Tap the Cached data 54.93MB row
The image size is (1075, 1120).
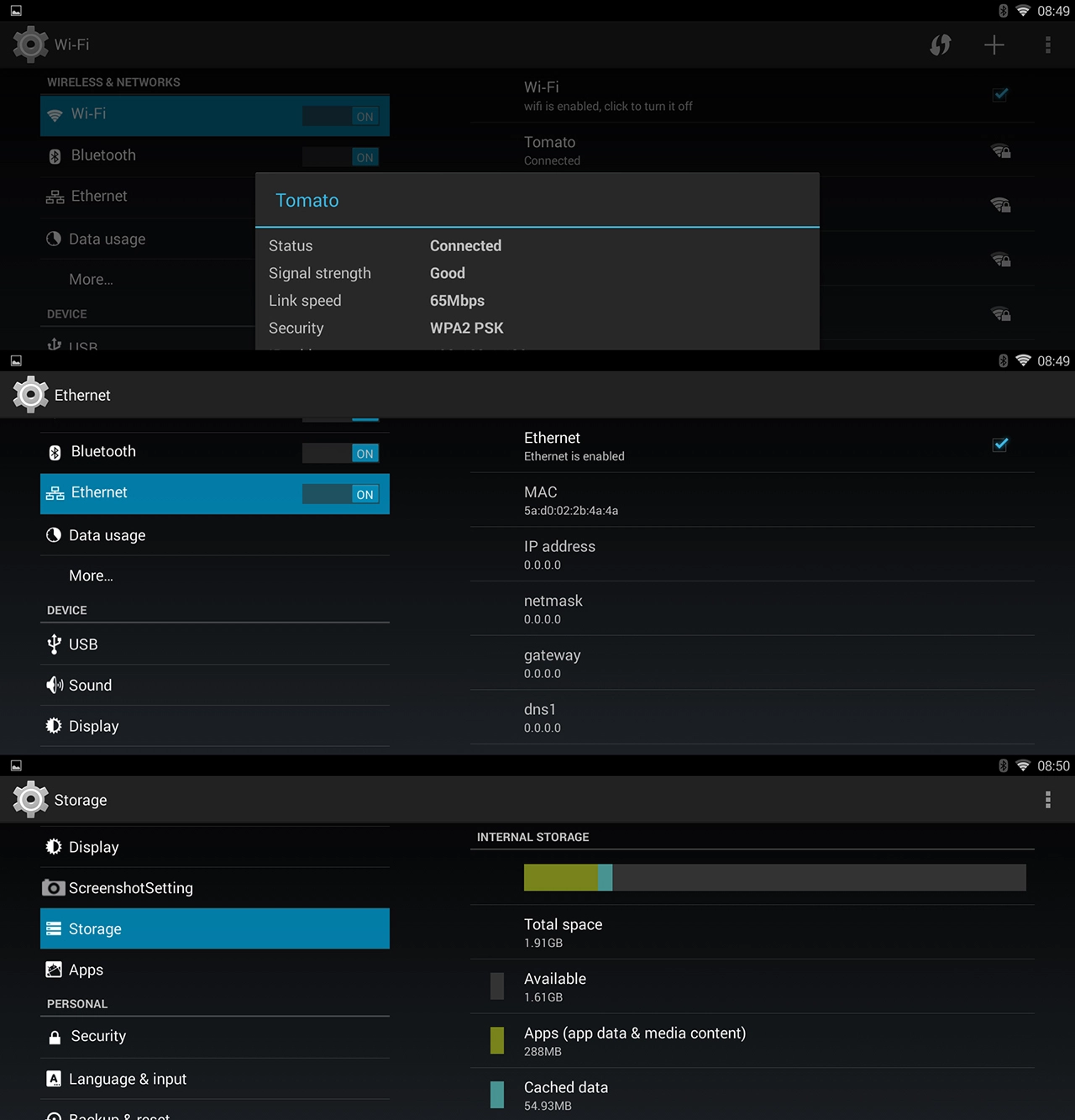coord(752,1096)
